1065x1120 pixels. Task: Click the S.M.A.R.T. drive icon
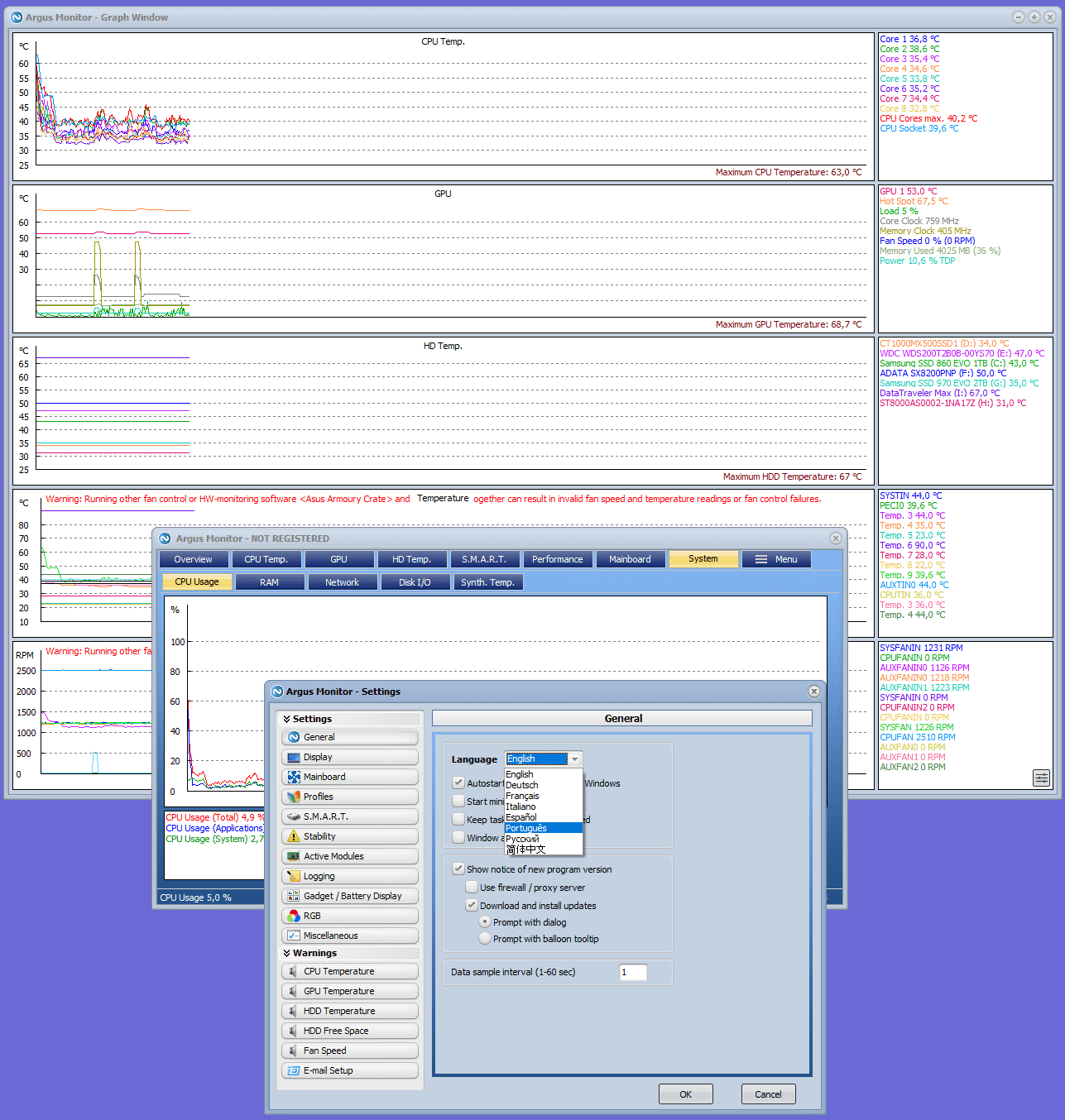[293, 816]
